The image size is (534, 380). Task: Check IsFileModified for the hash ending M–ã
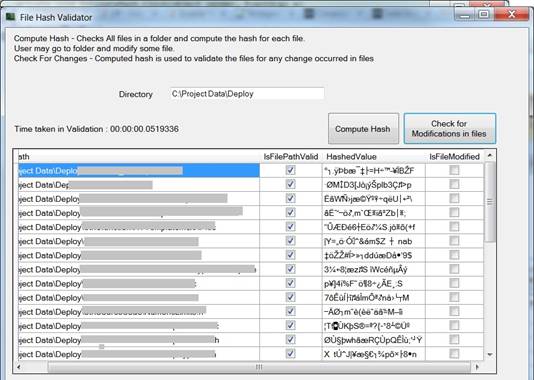[454, 312]
